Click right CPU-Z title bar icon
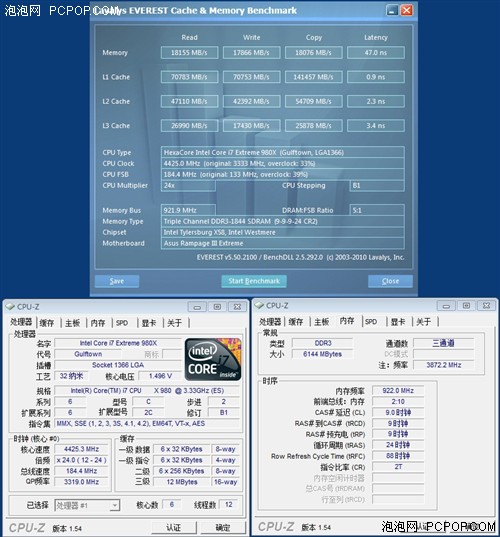 pos(259,305)
